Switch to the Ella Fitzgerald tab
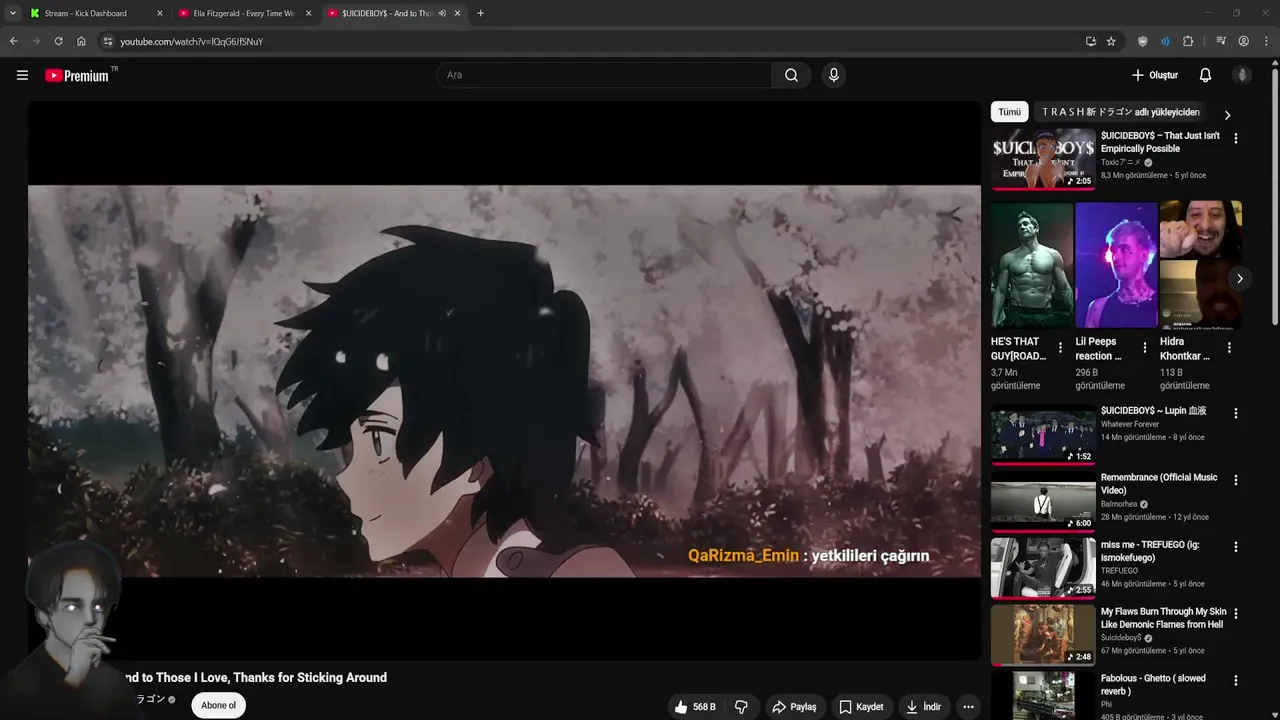 tap(245, 13)
